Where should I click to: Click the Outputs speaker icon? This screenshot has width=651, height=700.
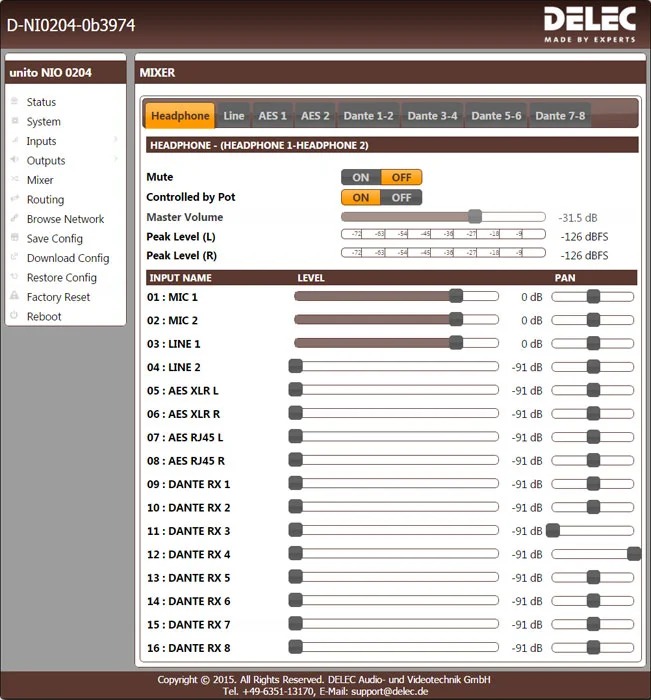point(14,160)
